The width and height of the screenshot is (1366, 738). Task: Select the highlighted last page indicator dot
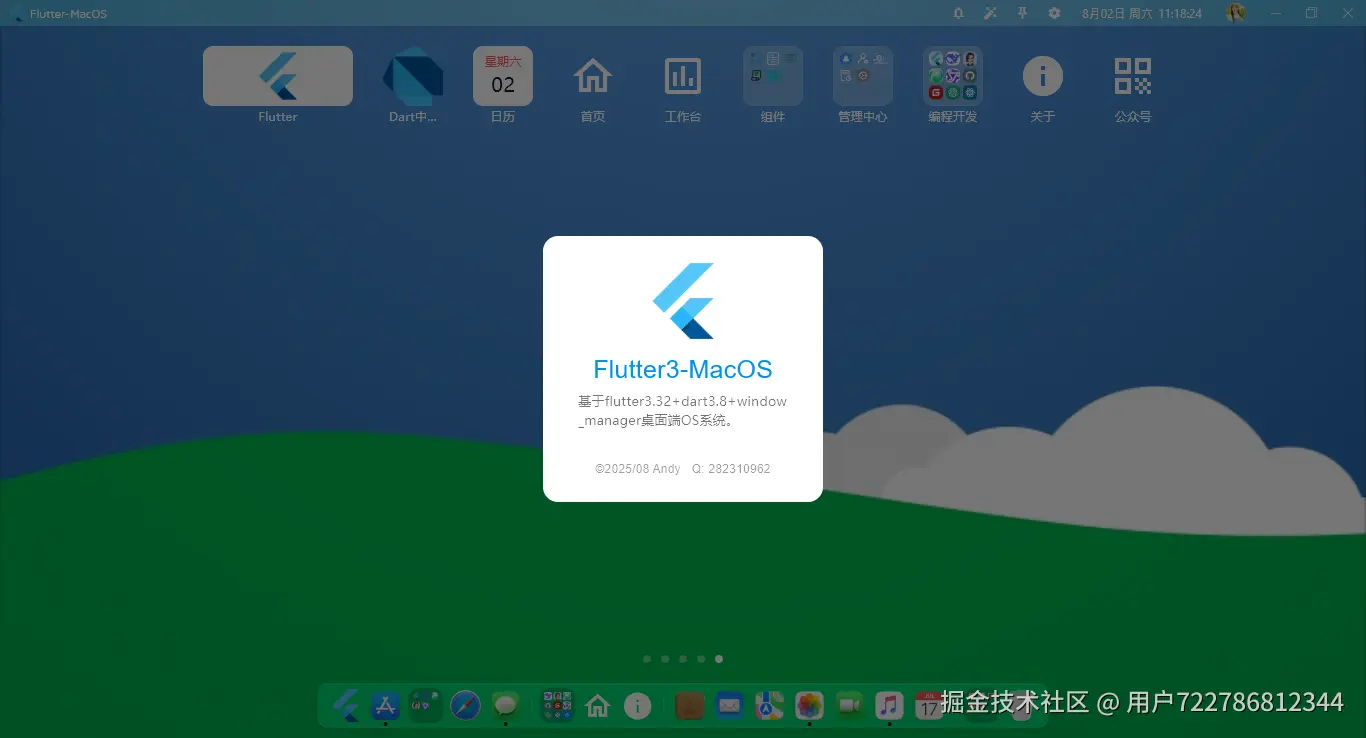tap(719, 659)
